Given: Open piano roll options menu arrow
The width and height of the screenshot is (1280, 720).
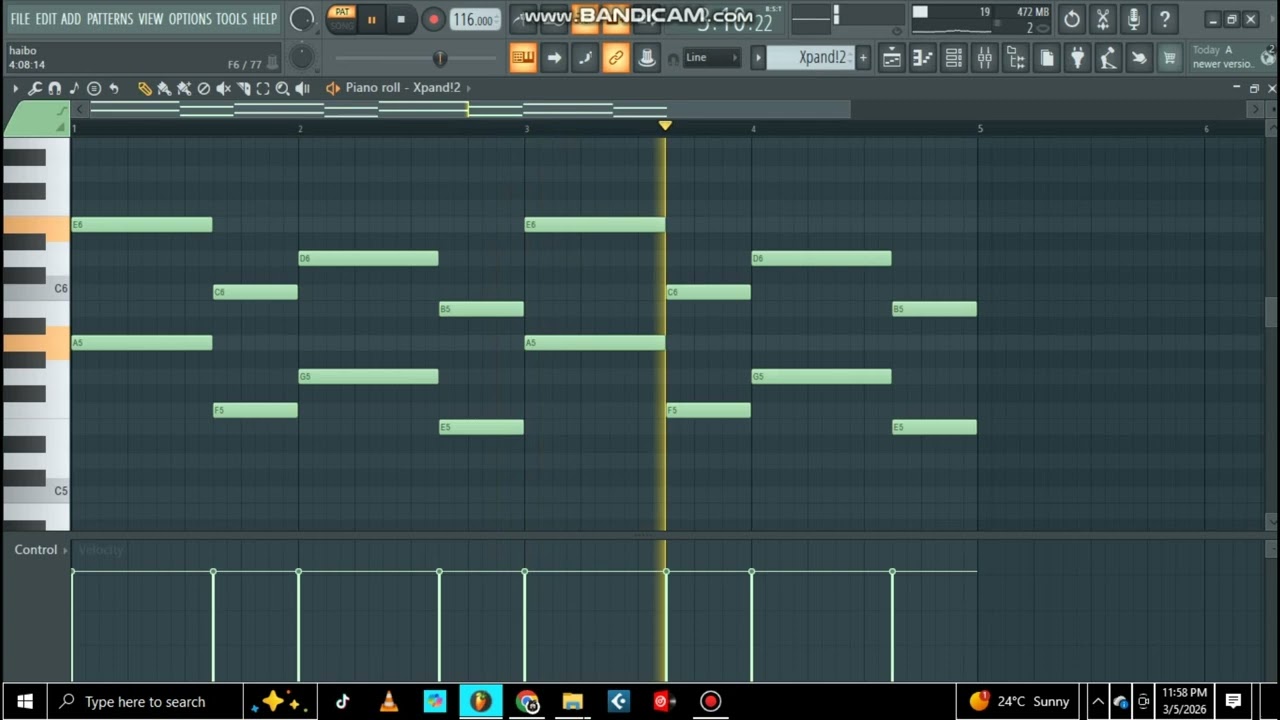Looking at the screenshot, I should (x=16, y=89).
